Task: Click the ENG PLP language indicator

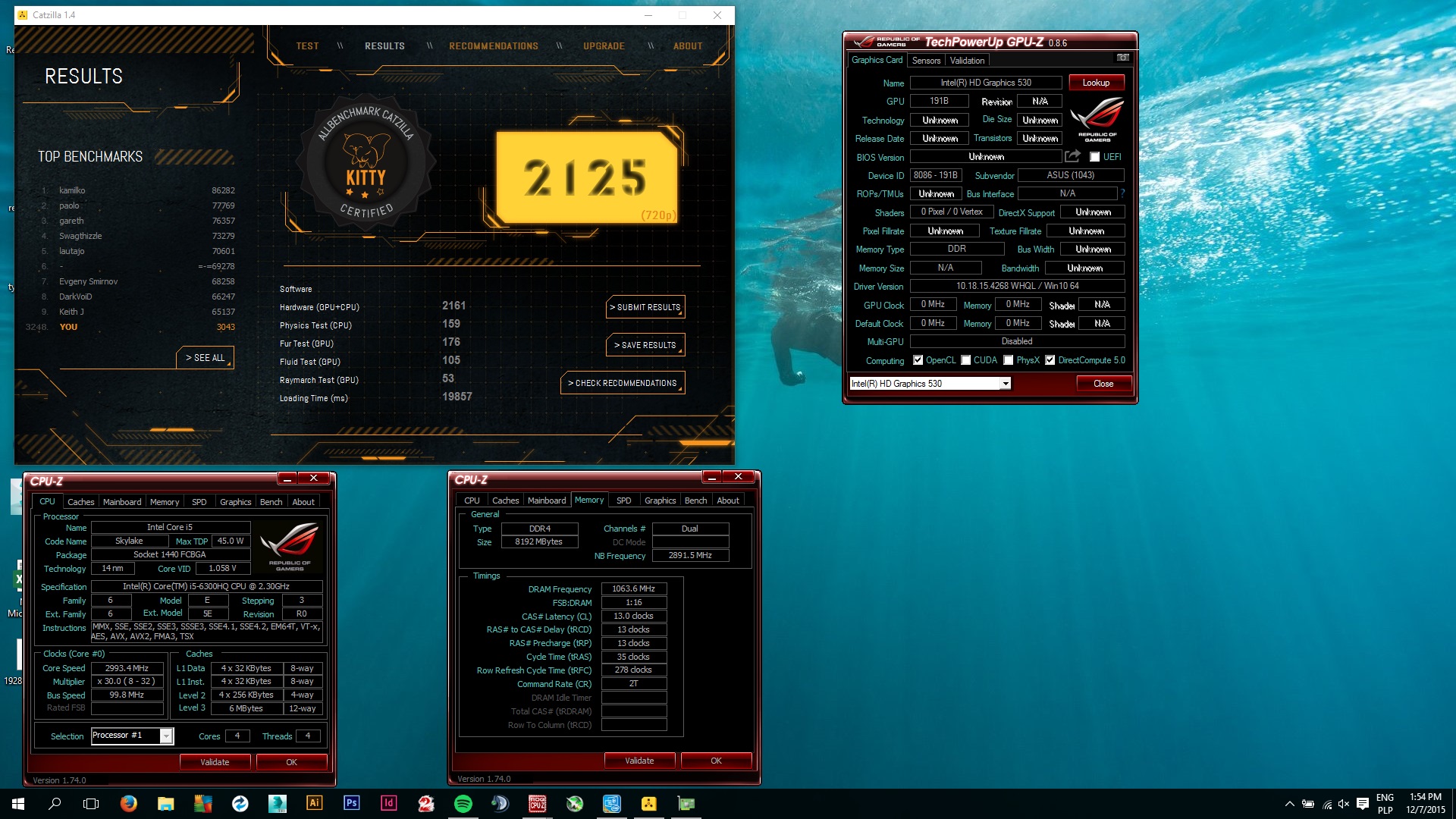Action: click(1385, 803)
